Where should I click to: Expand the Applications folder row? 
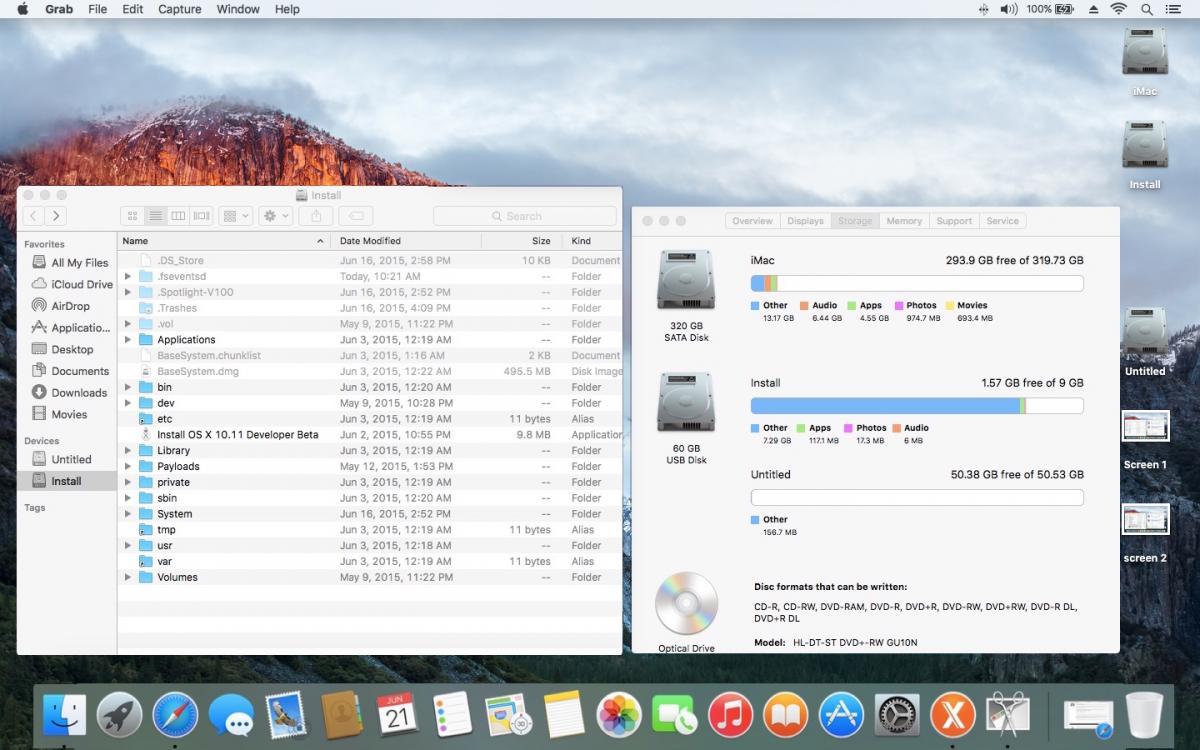point(128,340)
